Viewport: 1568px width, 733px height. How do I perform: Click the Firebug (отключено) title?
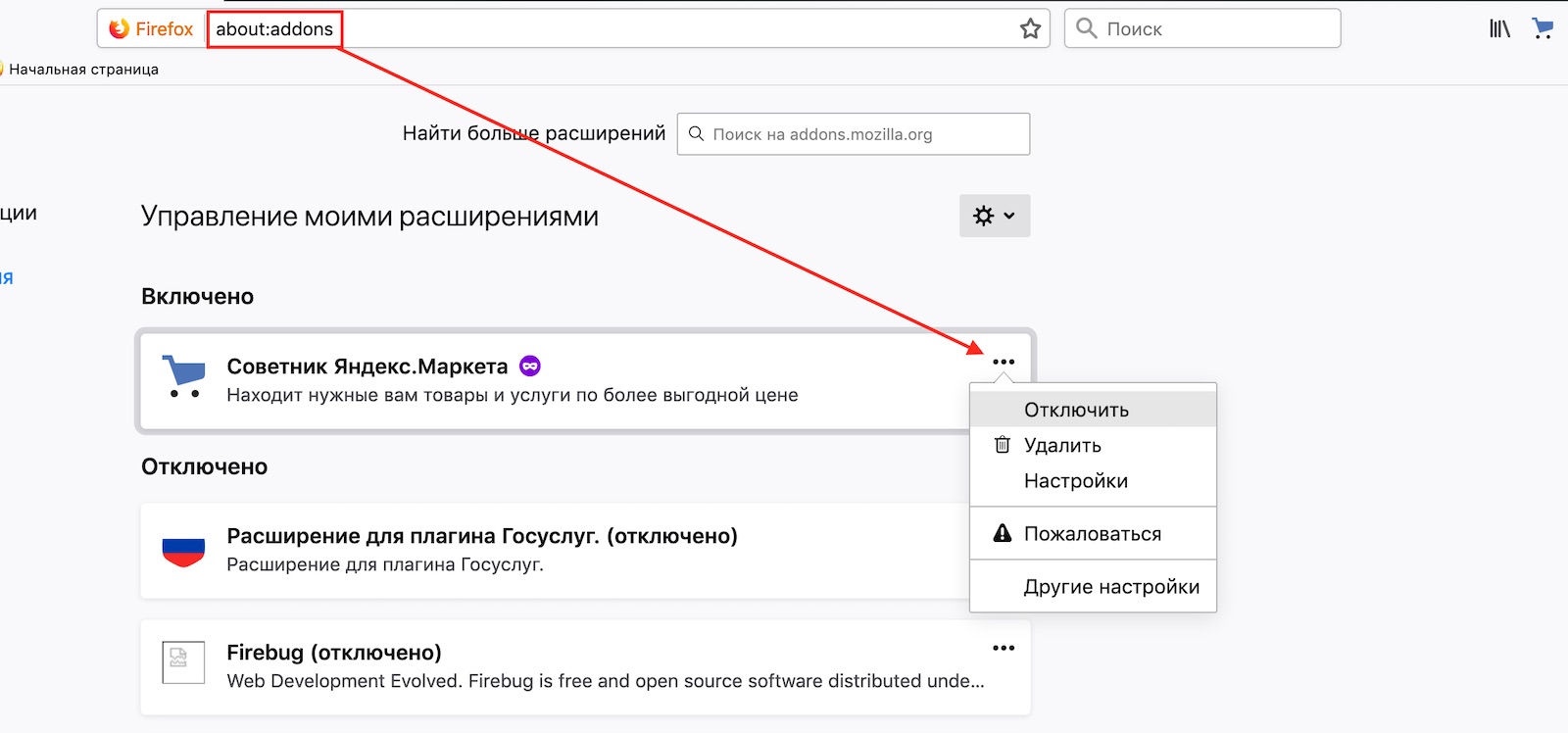[x=334, y=653]
